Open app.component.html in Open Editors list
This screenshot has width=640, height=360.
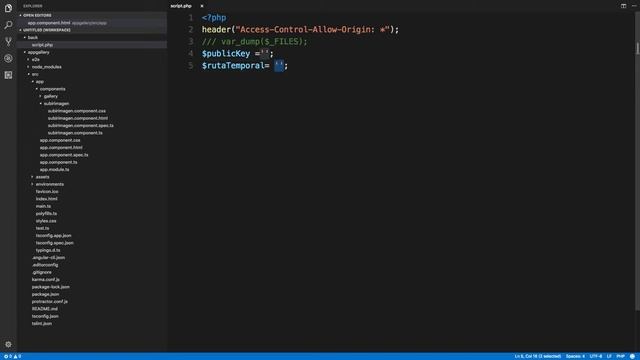[49, 23]
